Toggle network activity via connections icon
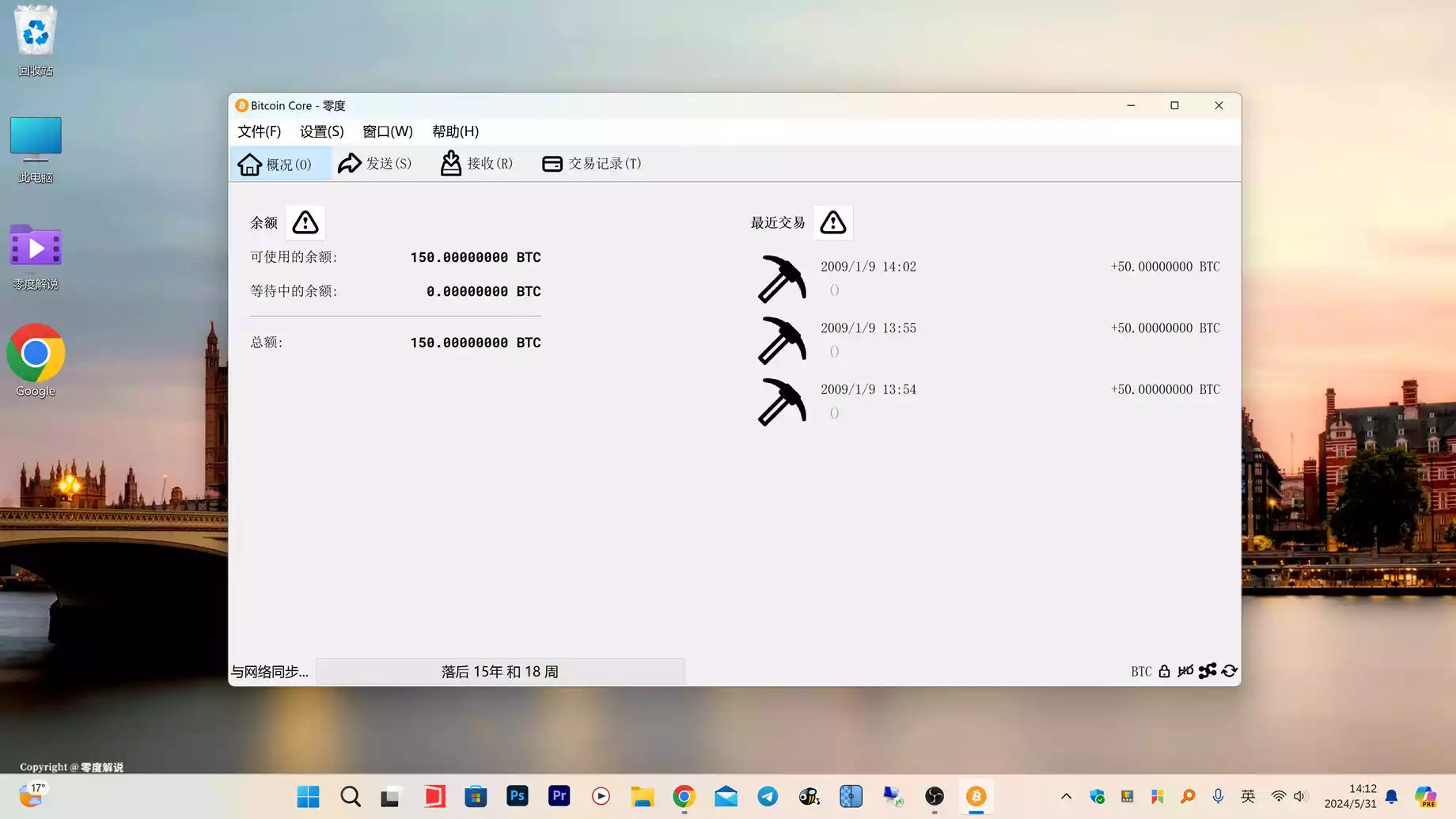 [x=1207, y=671]
